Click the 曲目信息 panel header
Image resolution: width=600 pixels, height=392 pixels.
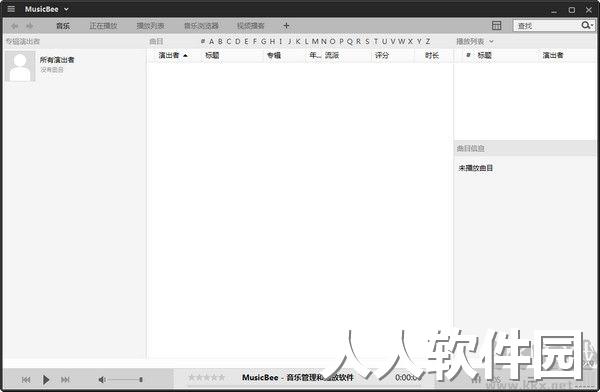(x=471, y=149)
